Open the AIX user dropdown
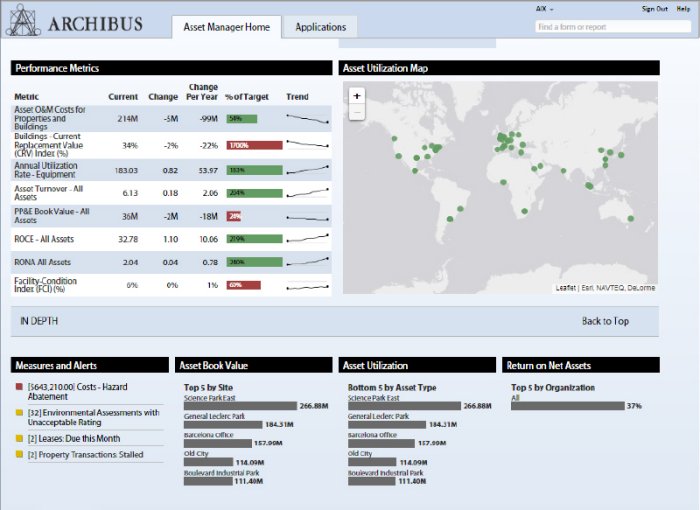700x510 pixels. click(545, 8)
